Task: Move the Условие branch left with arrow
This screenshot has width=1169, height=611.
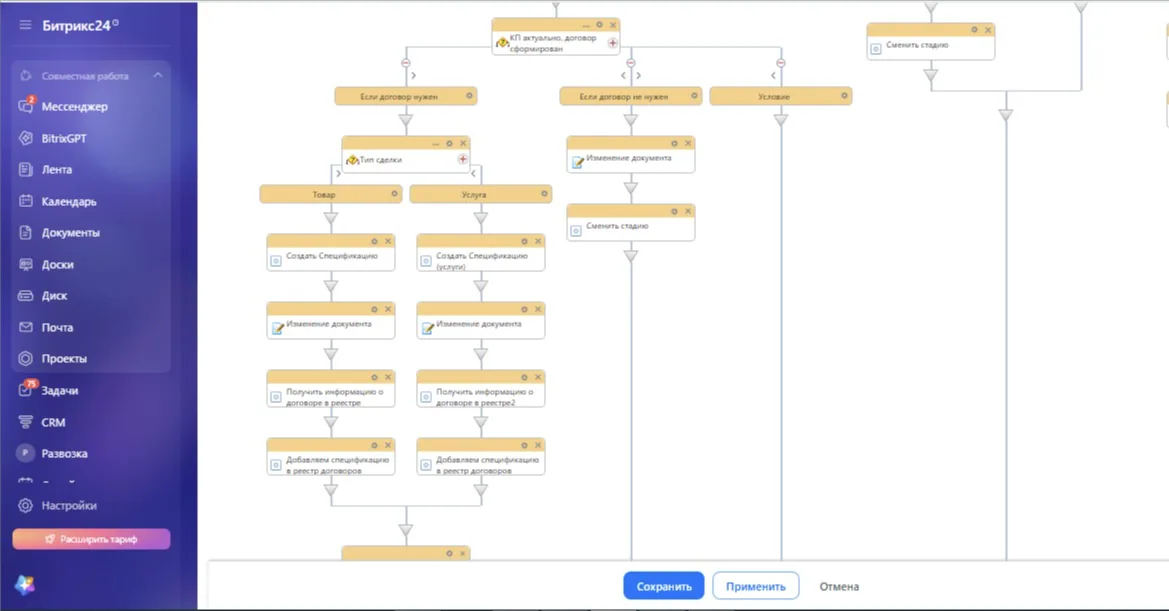Action: pos(773,75)
